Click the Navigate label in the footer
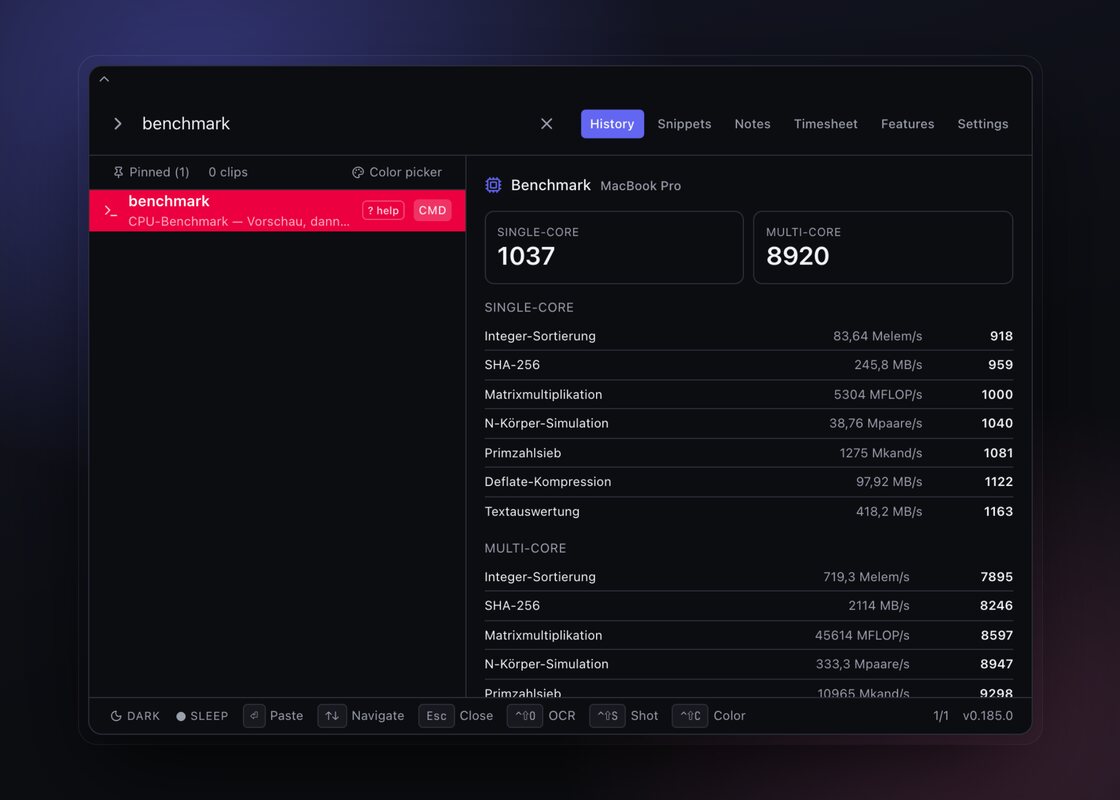This screenshot has width=1120, height=800. click(378, 716)
